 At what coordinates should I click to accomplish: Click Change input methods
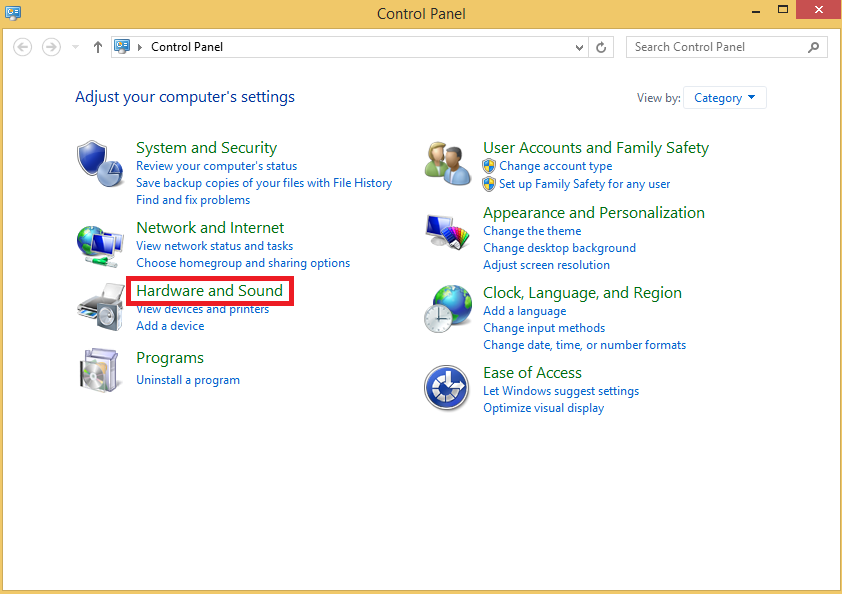544,328
